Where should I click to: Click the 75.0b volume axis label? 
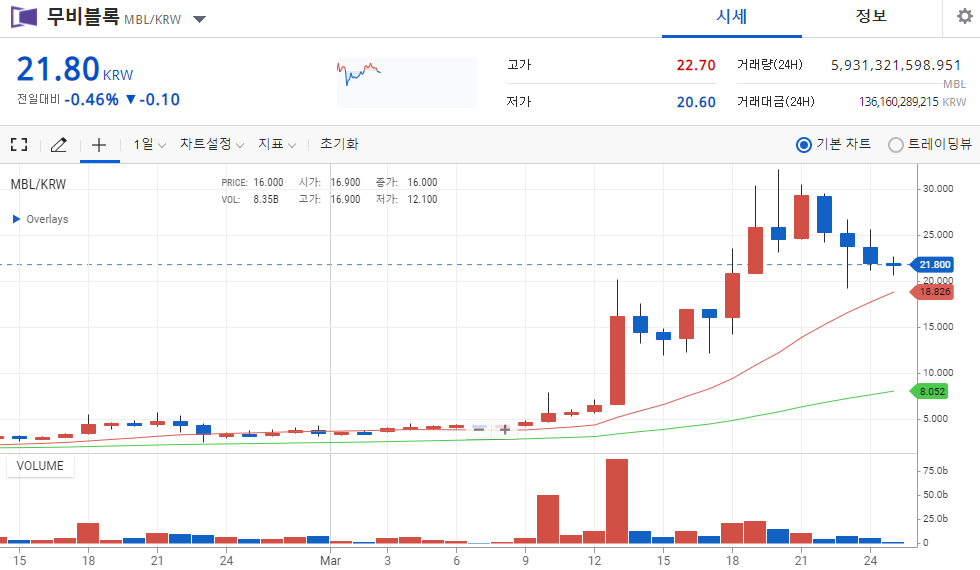pyautogui.click(x=936, y=471)
